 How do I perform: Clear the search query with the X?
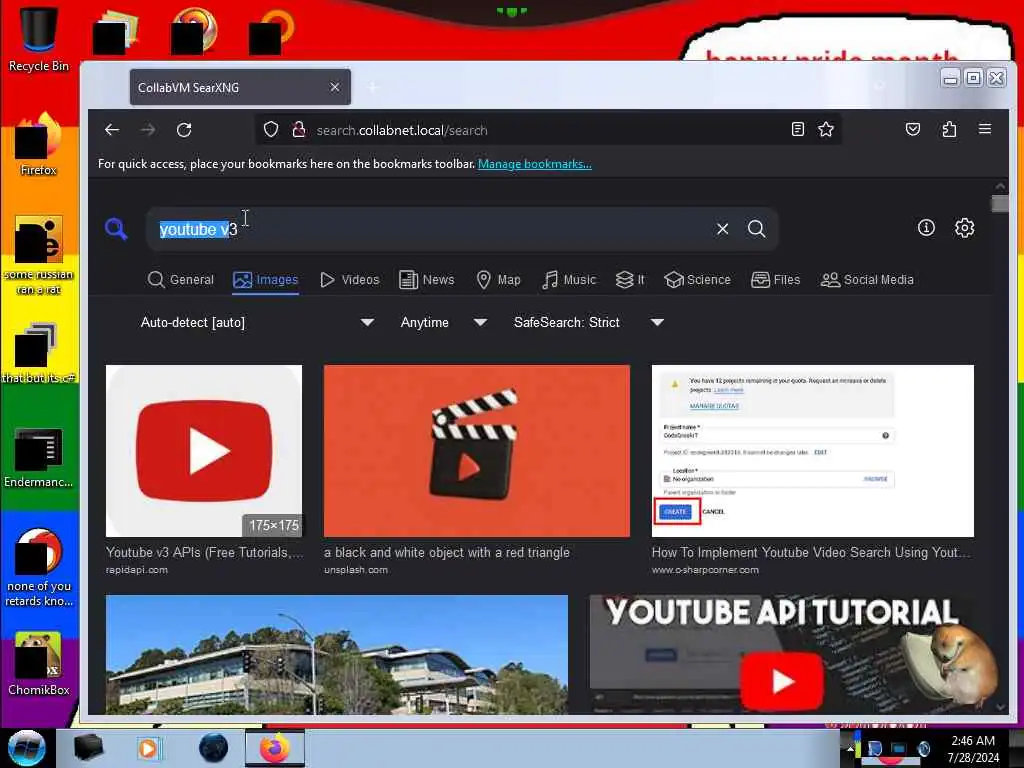tap(722, 229)
